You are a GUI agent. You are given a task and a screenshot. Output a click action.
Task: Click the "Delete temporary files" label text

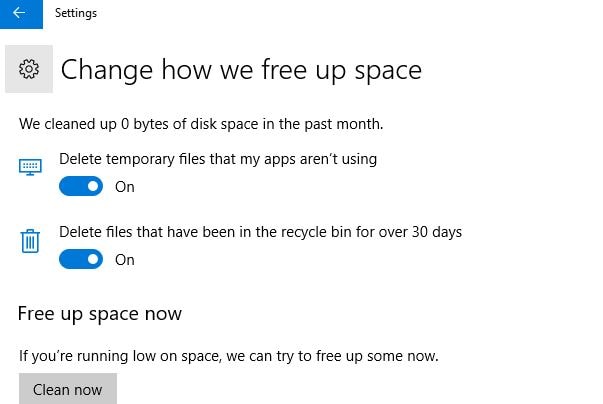[217, 158]
